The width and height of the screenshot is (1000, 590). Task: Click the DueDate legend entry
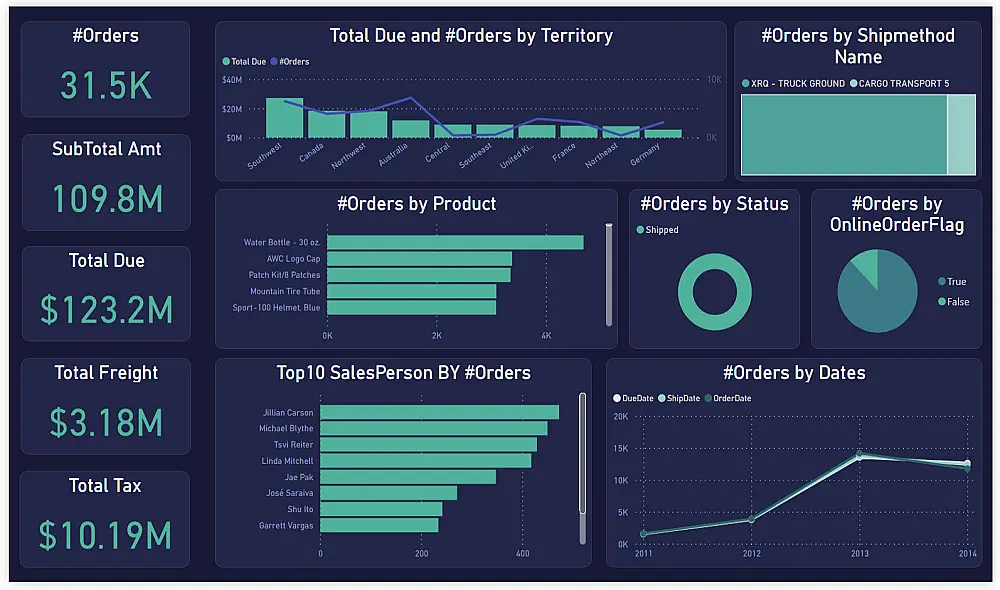[x=633, y=398]
